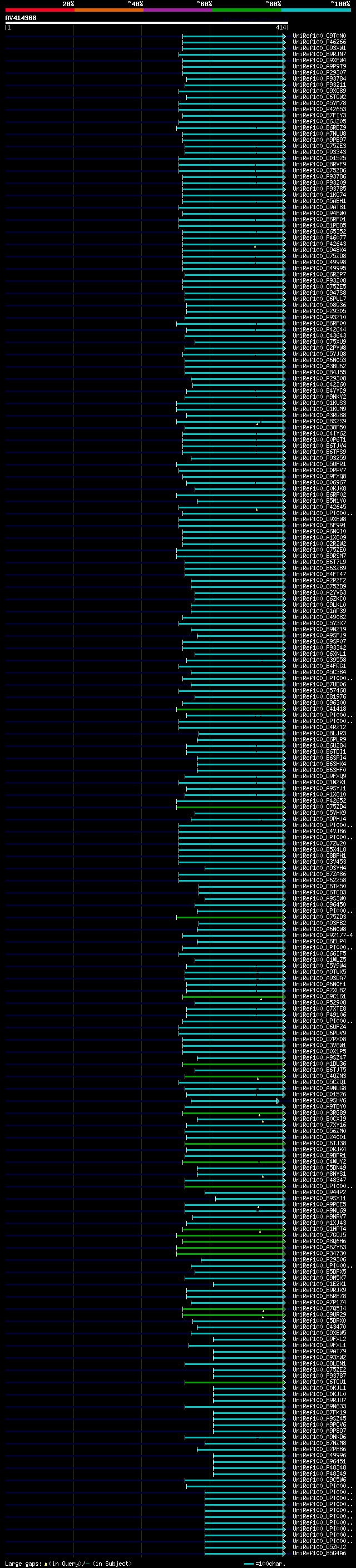
Task: Click the UniRef100_Q1HPT4 entry
Action: coord(319,1229)
